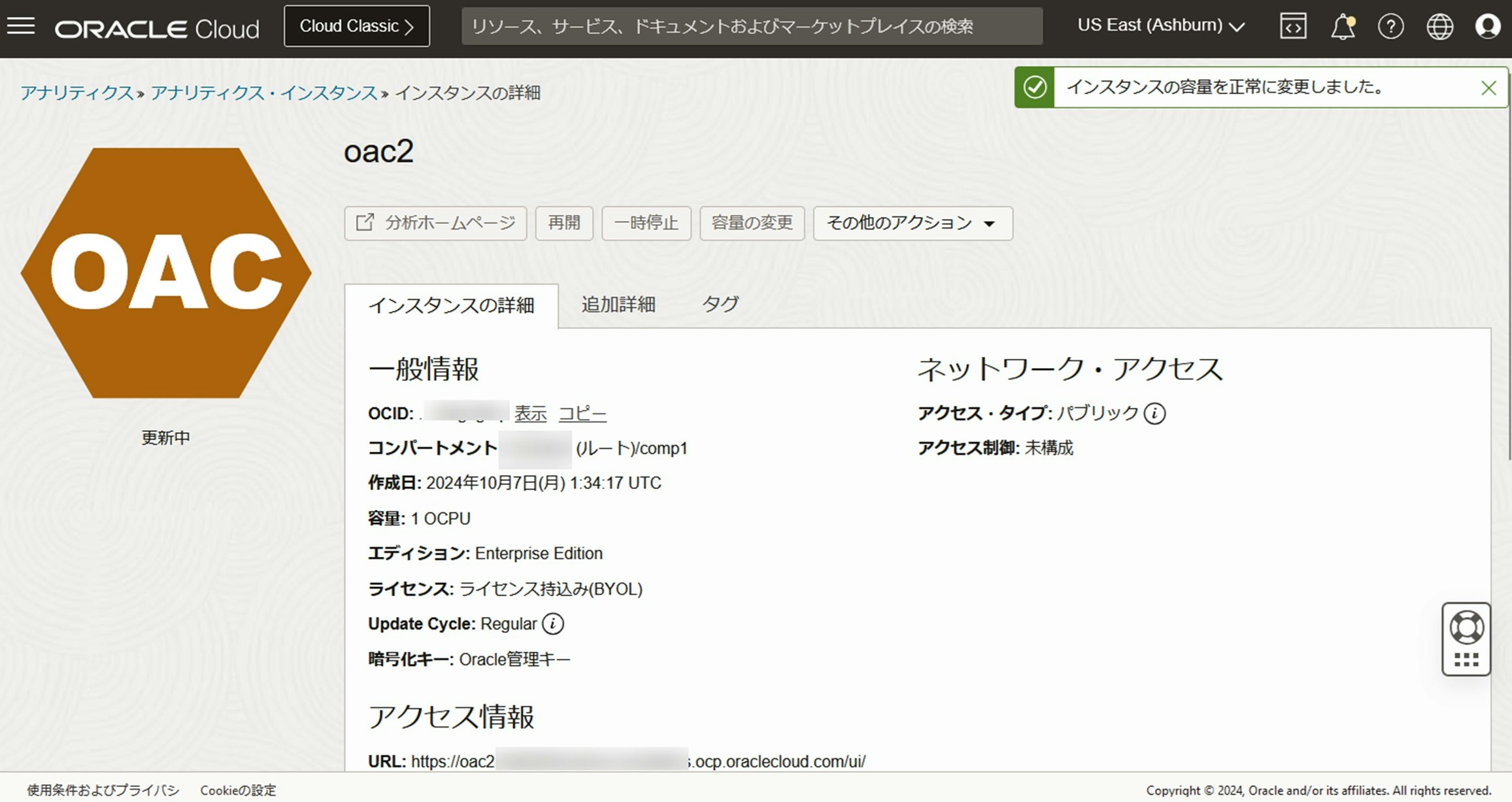The image size is (1512, 802).
Task: Click the Access Type info icon
Action: 1154,414
